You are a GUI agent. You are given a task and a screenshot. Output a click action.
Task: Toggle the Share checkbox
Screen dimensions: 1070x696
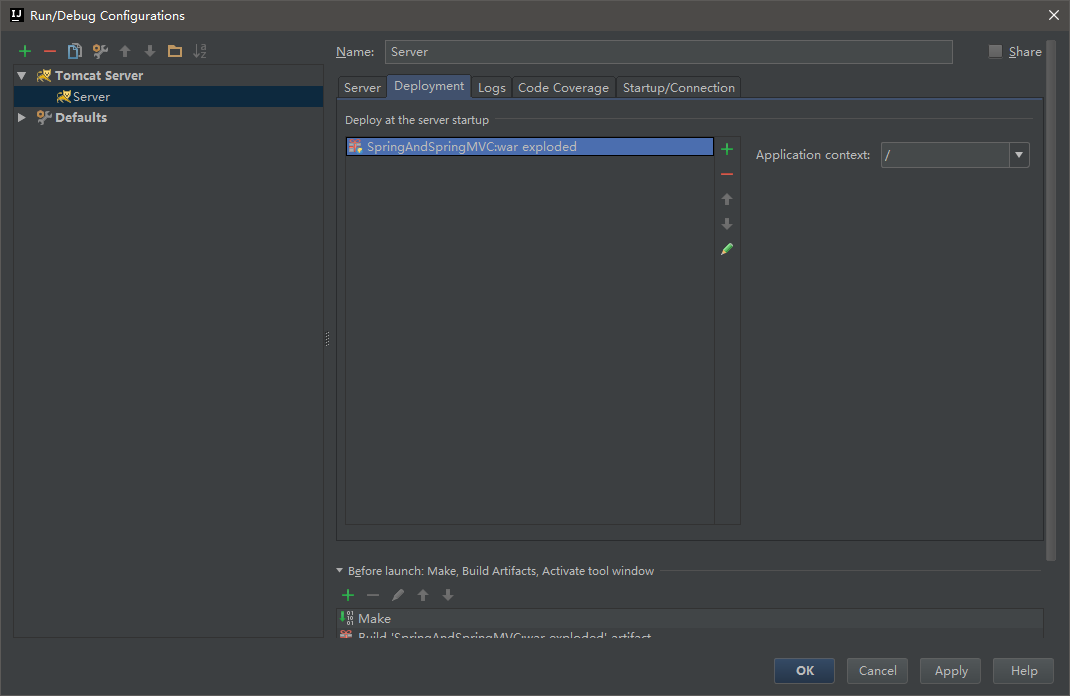pyautogui.click(x=996, y=51)
